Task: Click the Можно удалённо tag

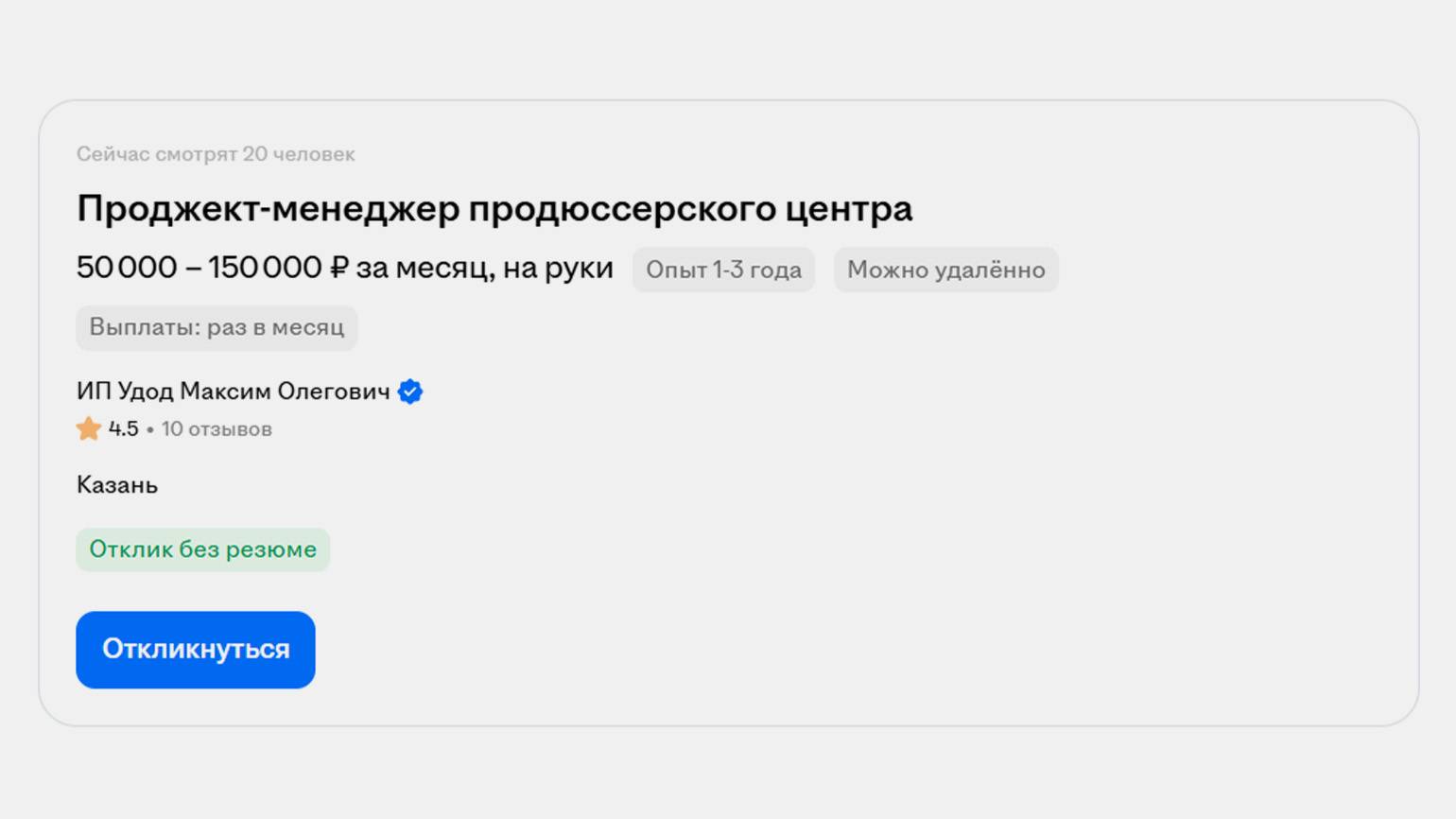Action: click(x=945, y=270)
